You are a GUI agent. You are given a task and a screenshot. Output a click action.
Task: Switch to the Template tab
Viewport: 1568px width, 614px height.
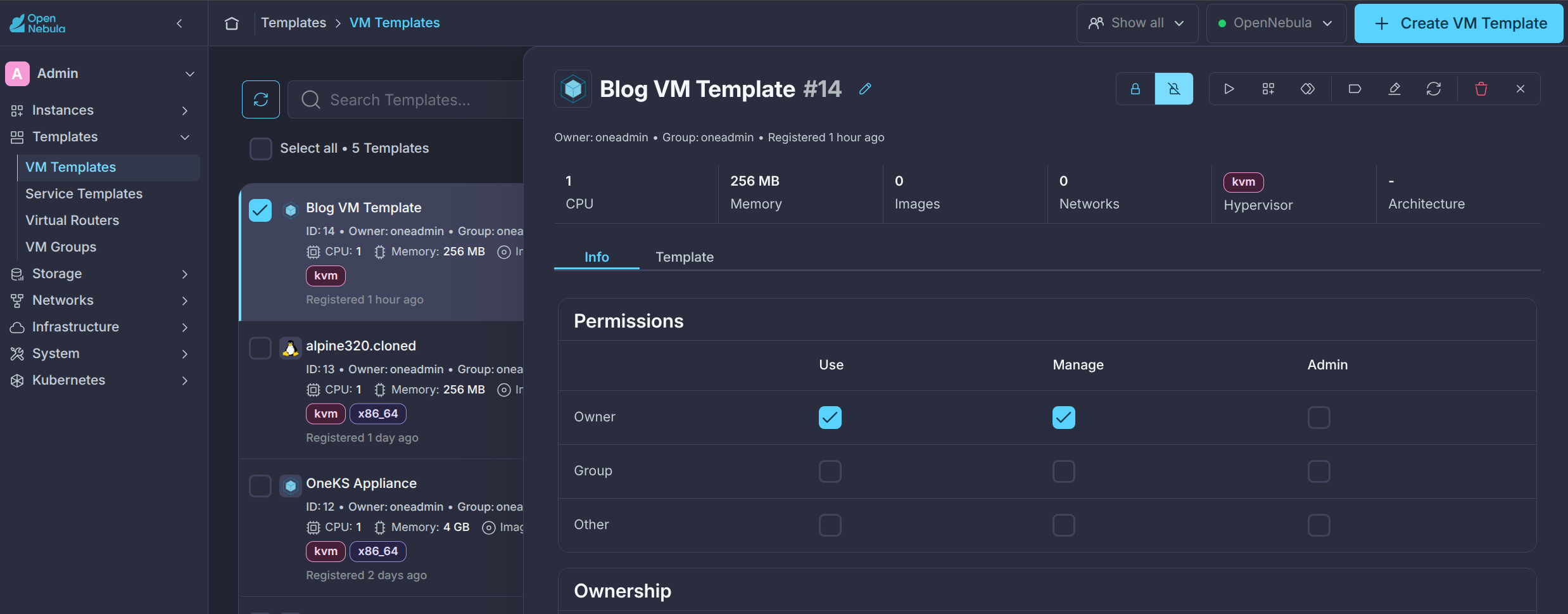click(684, 257)
